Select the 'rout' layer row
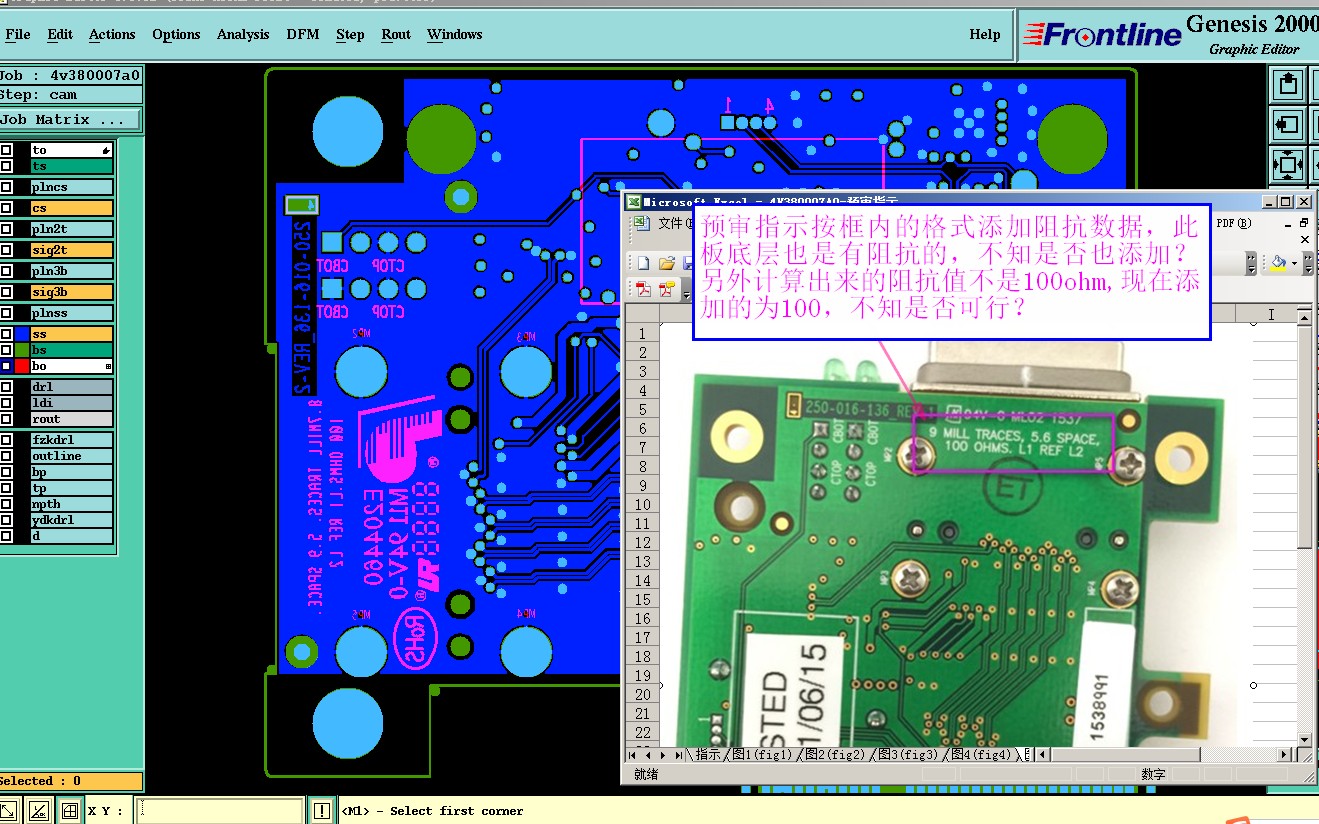This screenshot has width=1319, height=824. click(x=72, y=419)
